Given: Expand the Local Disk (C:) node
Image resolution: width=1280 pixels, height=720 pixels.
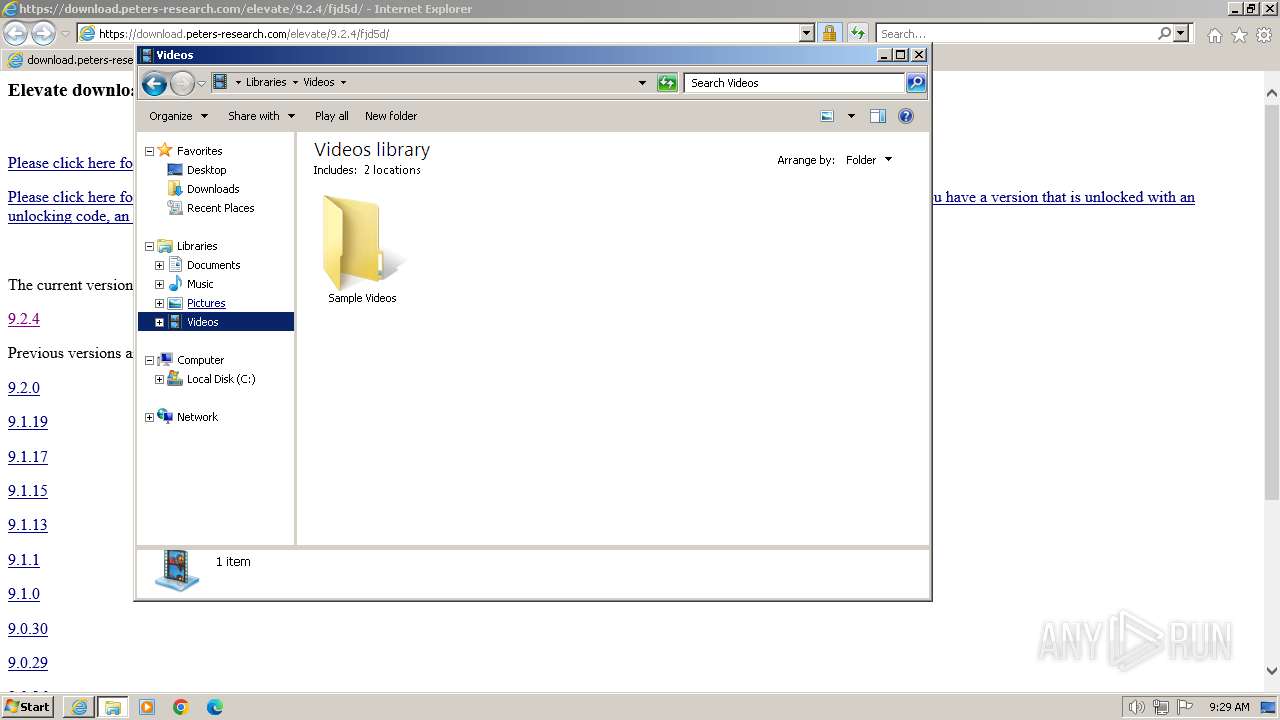Looking at the screenshot, I should tap(159, 380).
